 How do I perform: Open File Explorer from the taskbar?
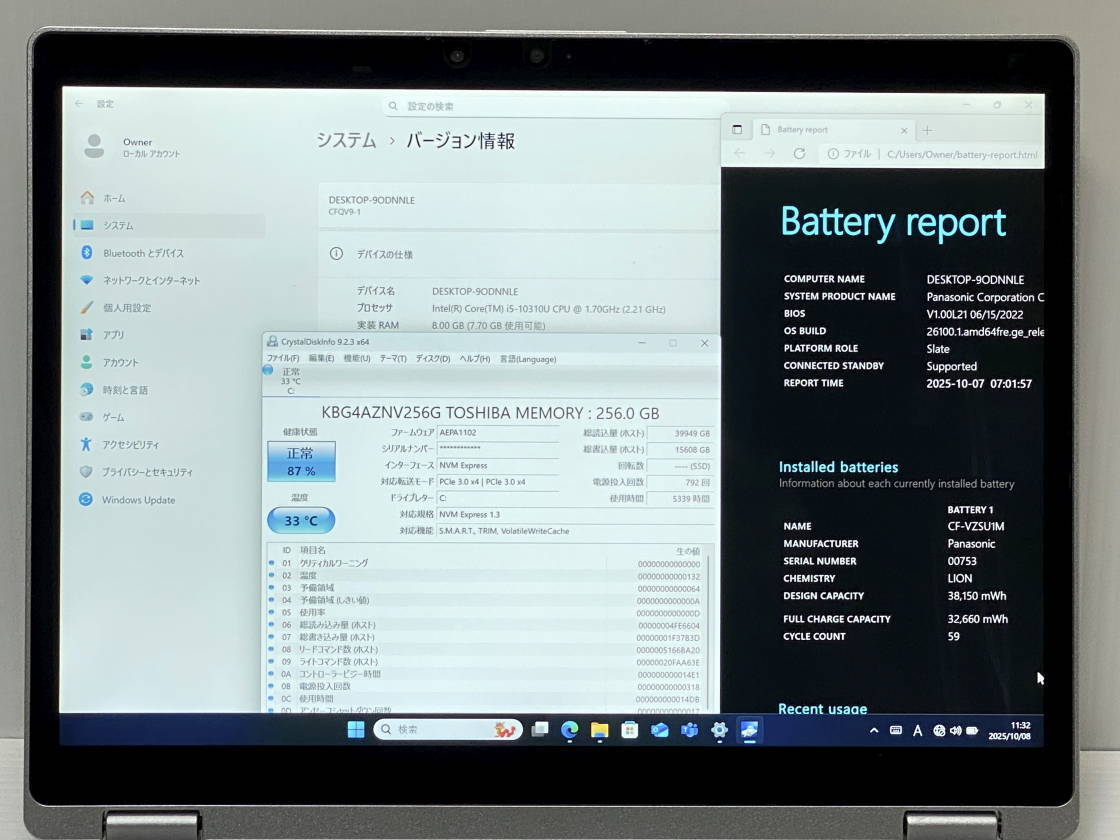(x=598, y=729)
